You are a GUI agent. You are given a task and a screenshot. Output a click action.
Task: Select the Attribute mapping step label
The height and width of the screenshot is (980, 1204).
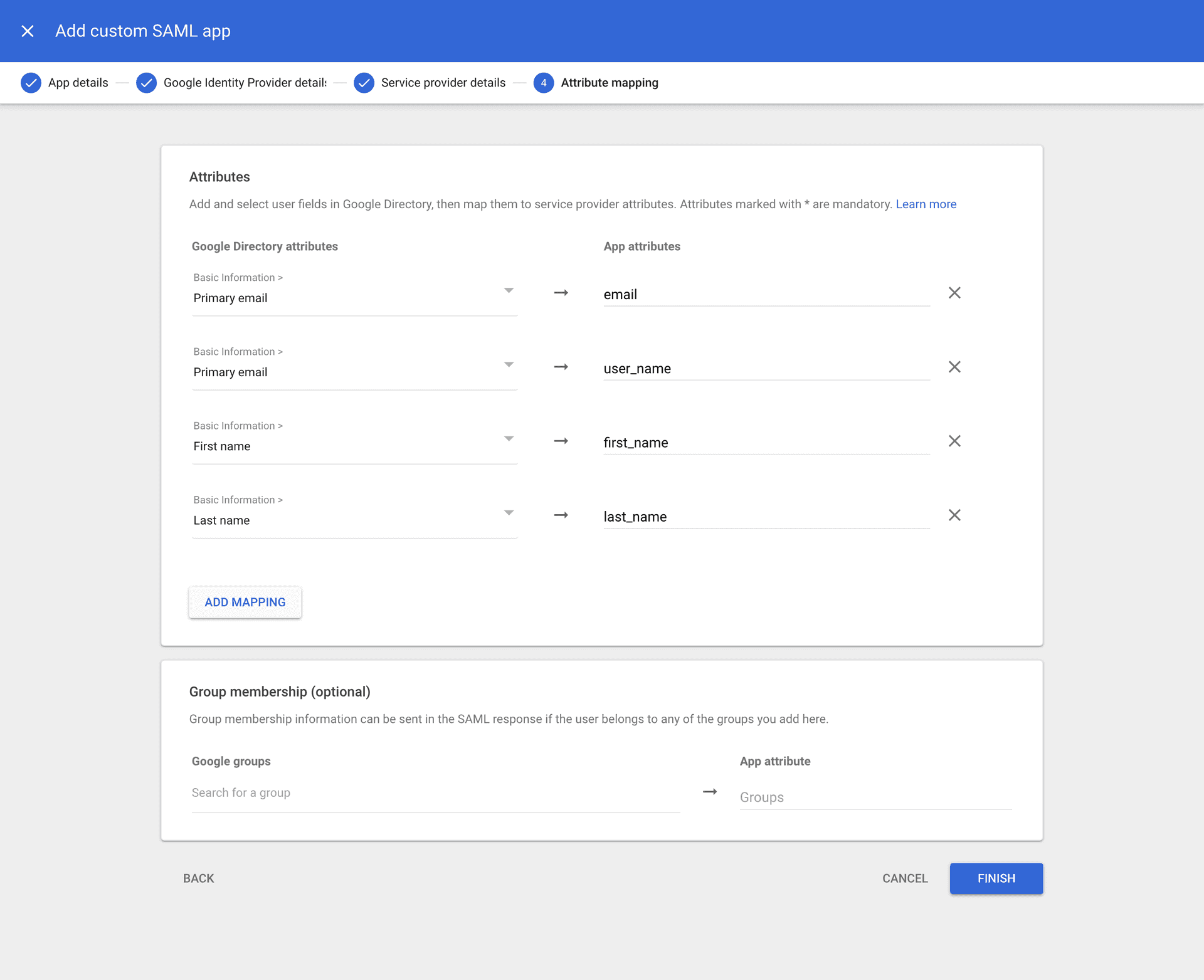(609, 82)
